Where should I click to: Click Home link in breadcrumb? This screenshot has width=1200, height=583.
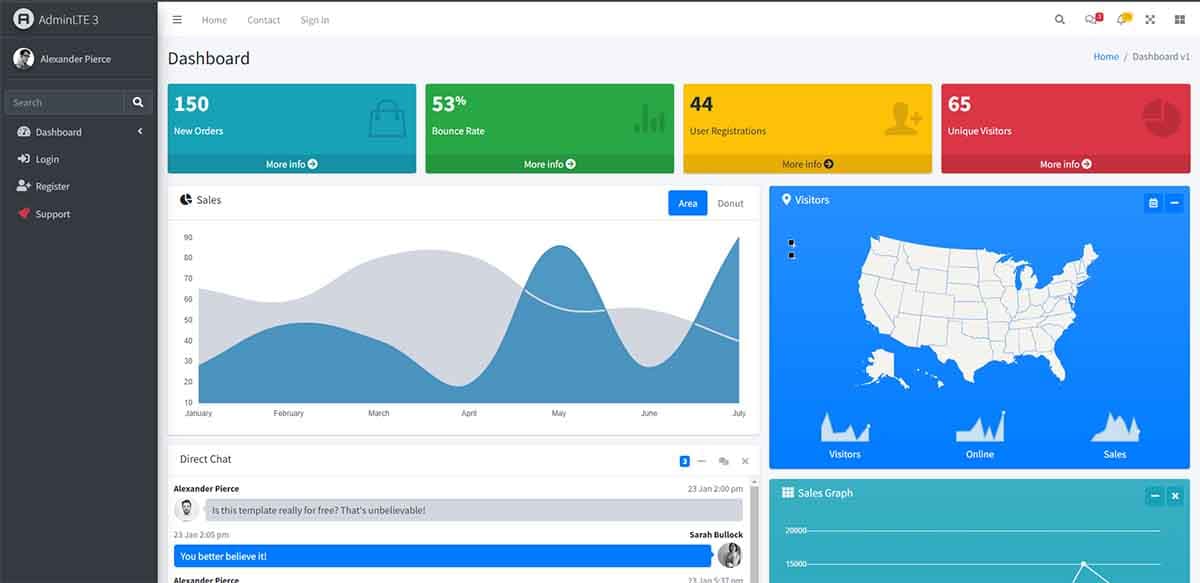click(1106, 57)
